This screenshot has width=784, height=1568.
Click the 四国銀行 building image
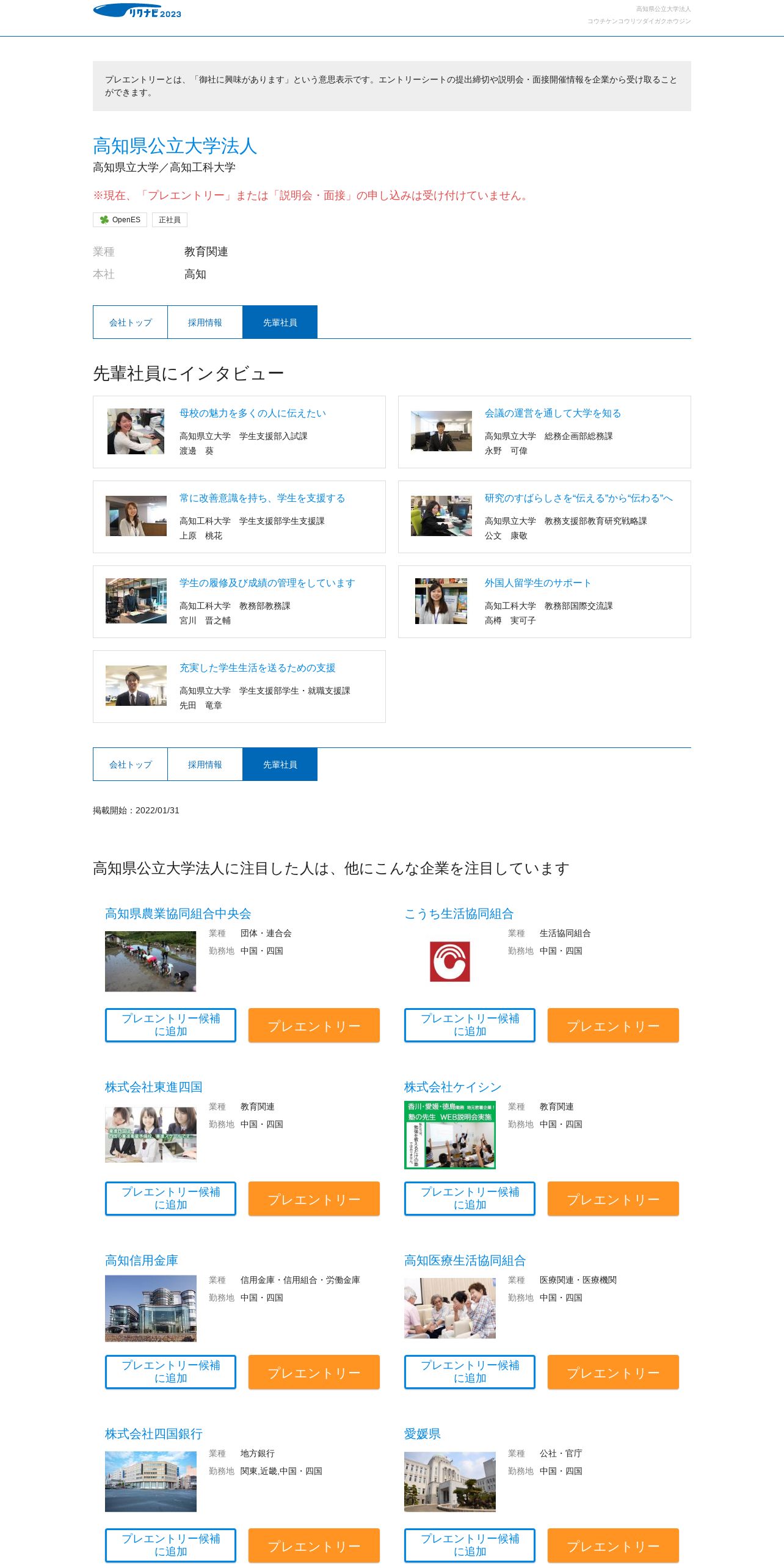151,1482
